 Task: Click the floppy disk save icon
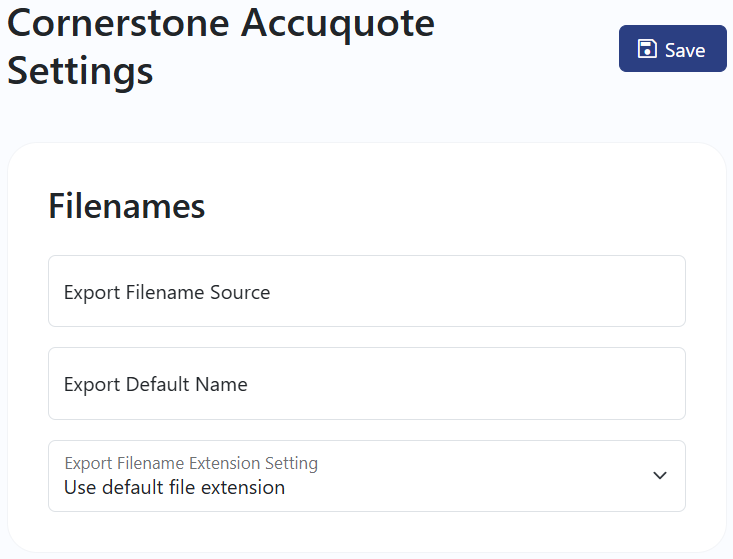[647, 49]
